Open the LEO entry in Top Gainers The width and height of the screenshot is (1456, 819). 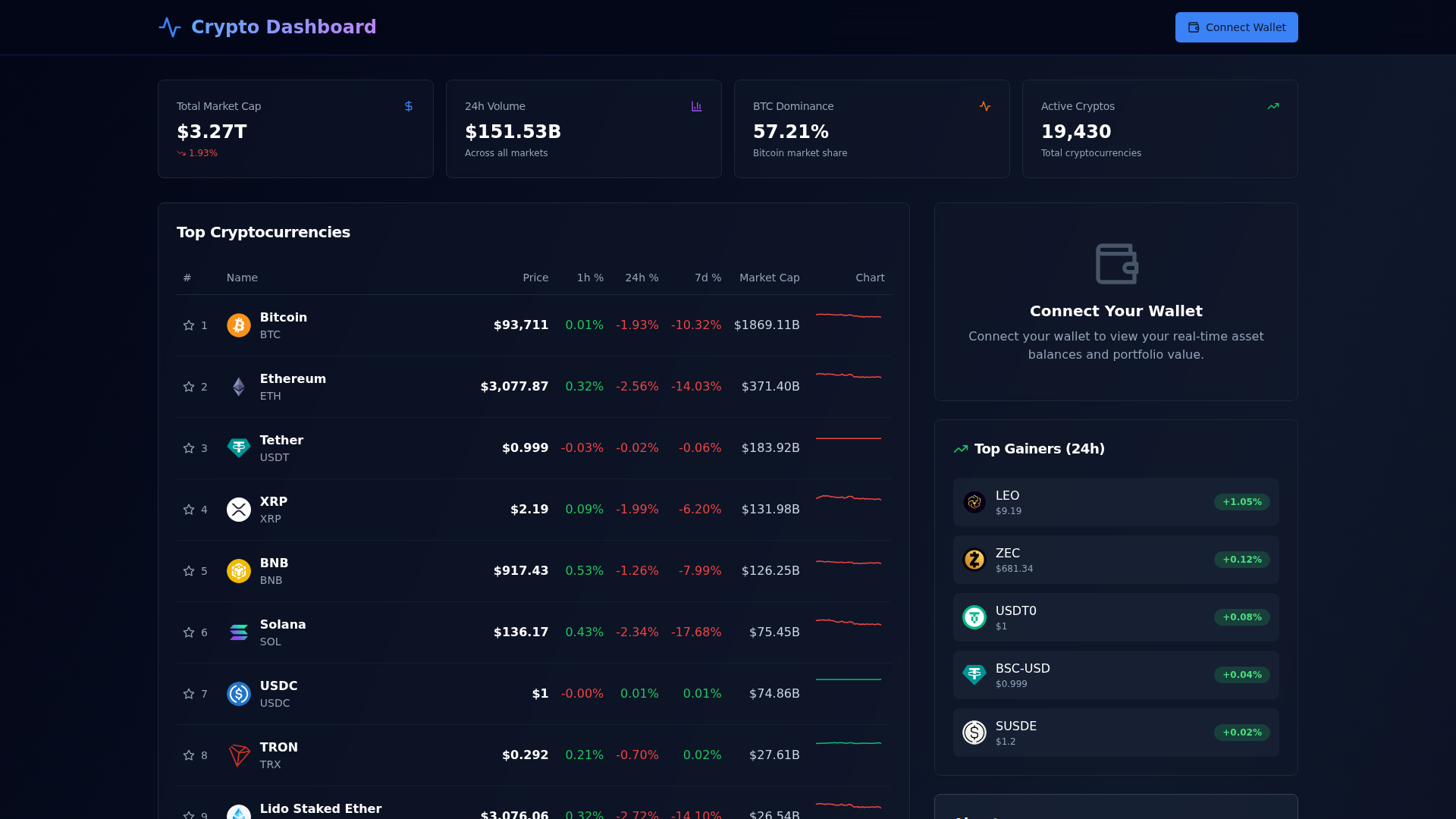(x=1115, y=501)
